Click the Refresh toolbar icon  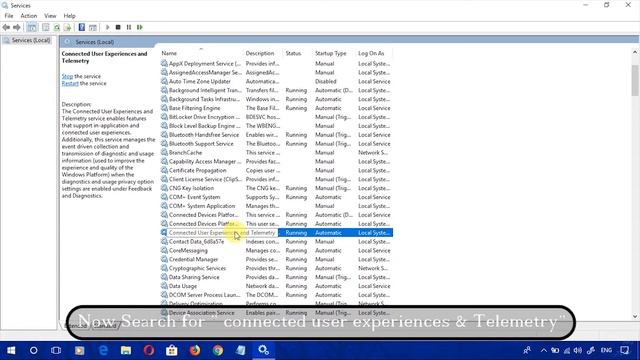tap(57, 27)
